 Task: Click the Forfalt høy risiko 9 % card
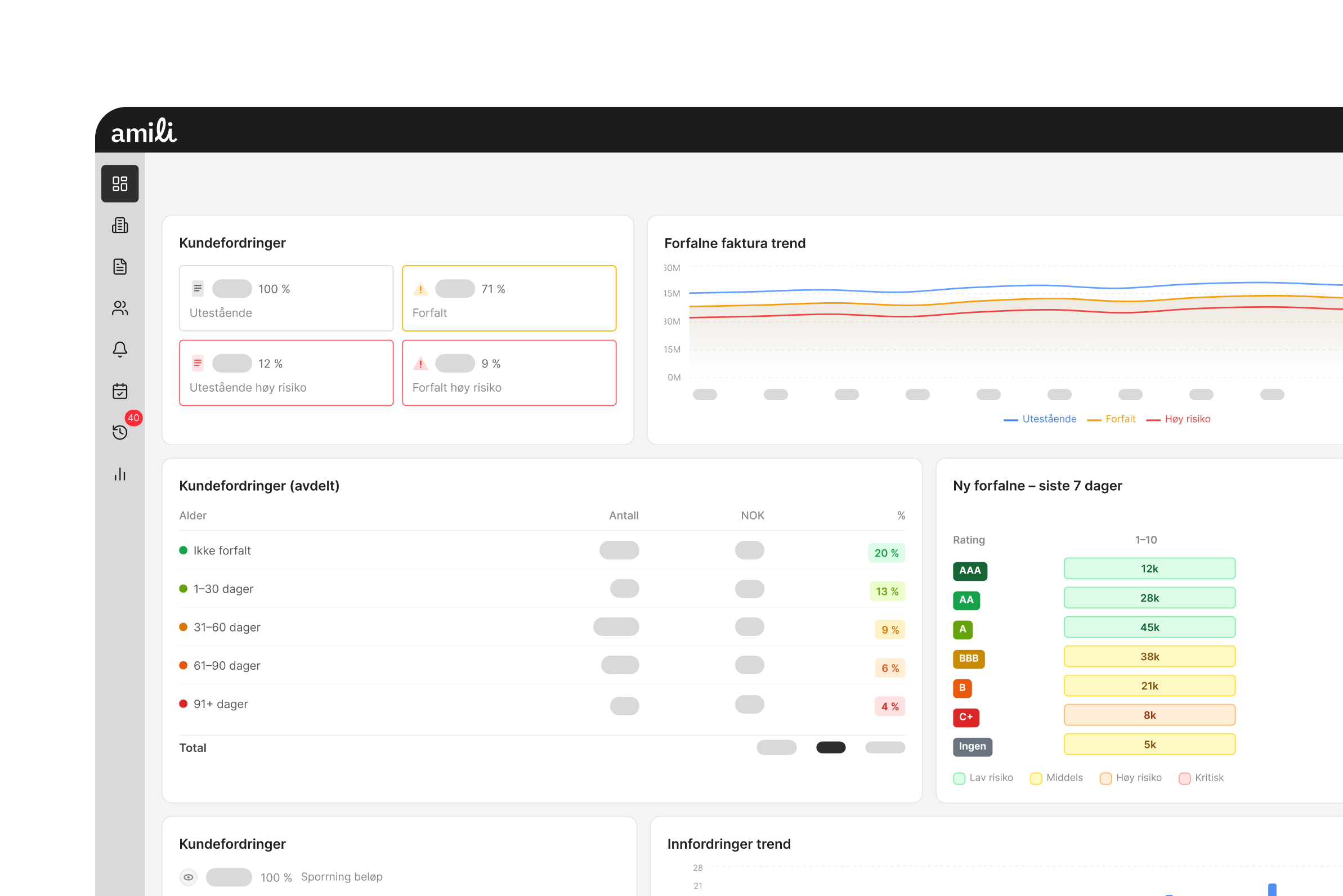509,373
